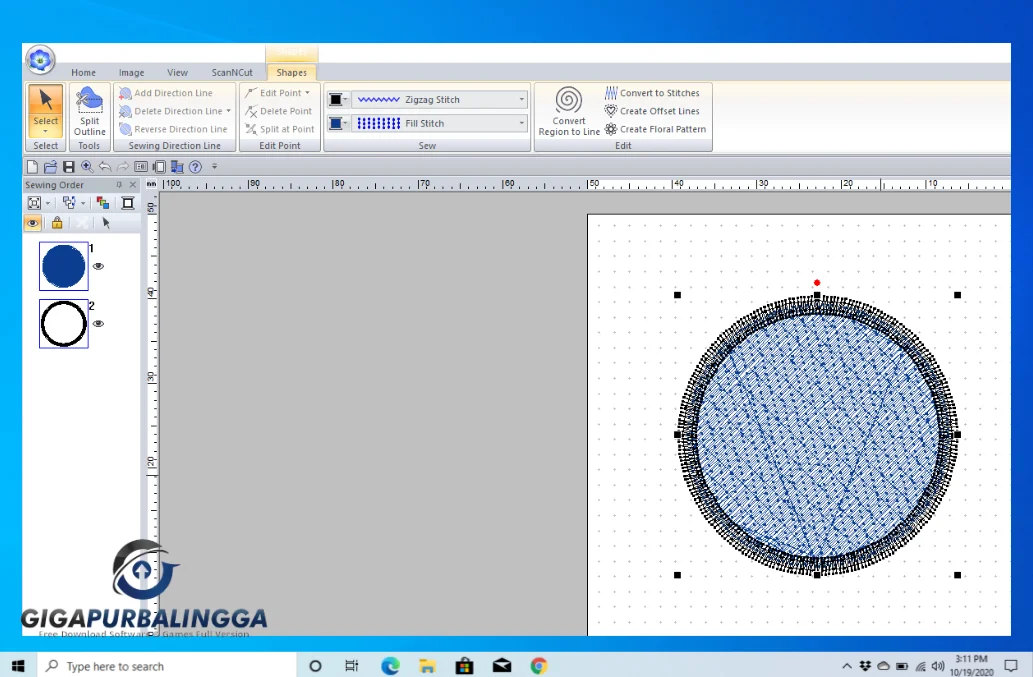Click the send-to-machine transfer icon
The image size is (1033, 677).
177,167
